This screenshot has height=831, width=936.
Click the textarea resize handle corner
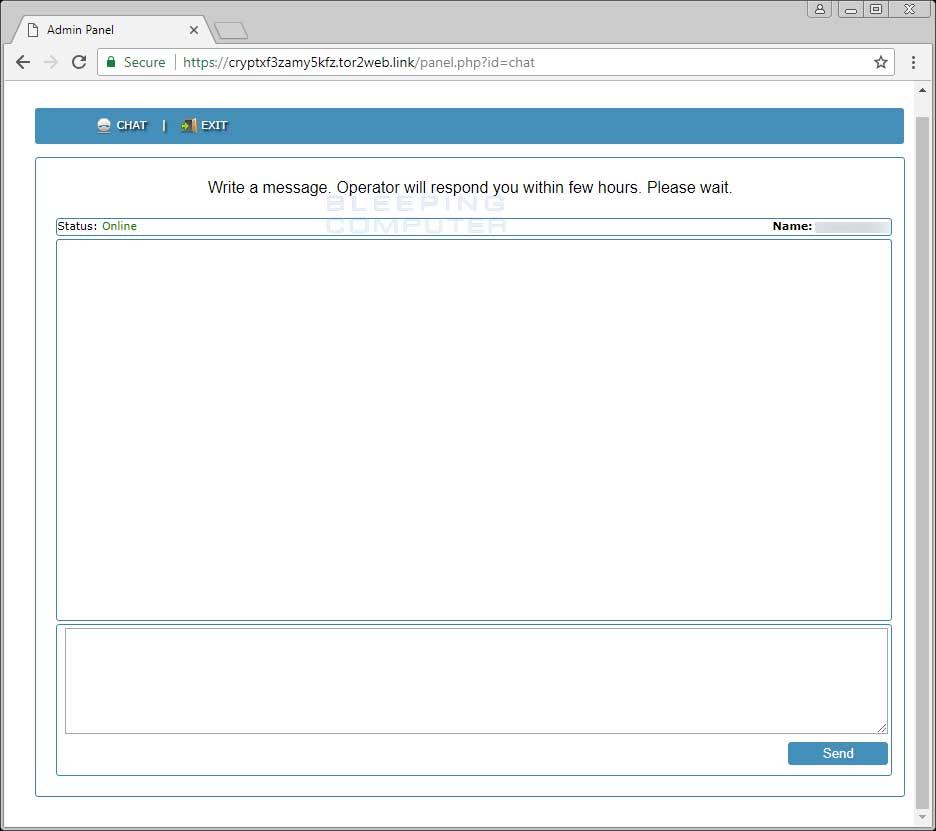coord(882,728)
